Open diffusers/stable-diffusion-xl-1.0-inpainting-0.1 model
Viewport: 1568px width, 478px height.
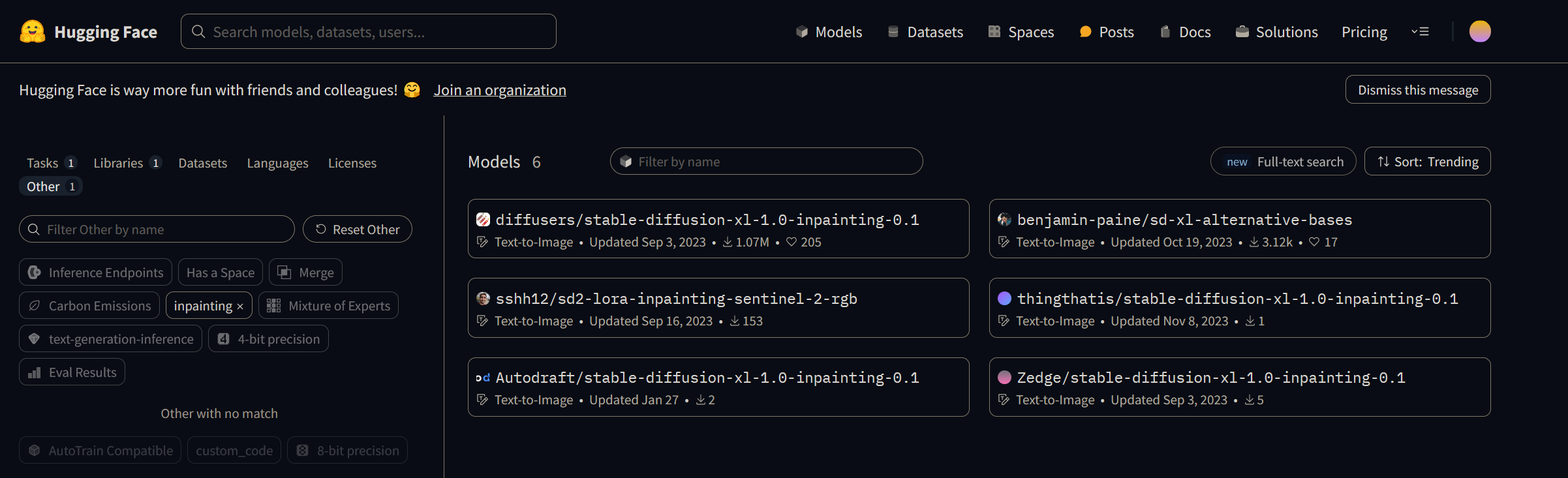(x=718, y=228)
